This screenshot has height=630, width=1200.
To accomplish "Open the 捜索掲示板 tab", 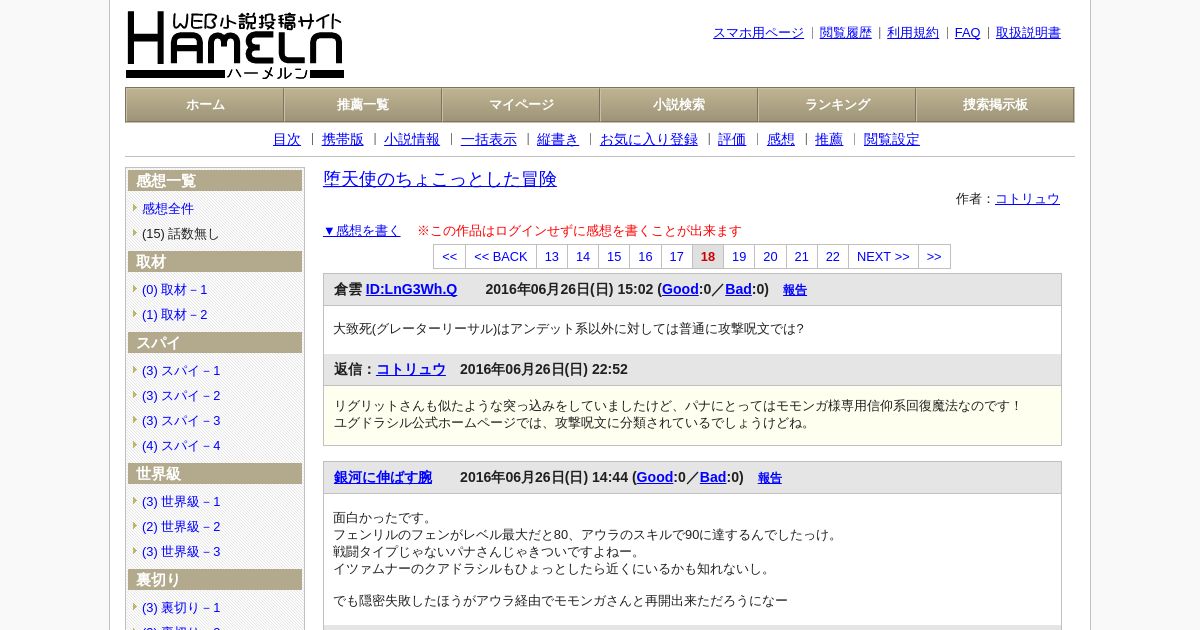I will pos(995,105).
